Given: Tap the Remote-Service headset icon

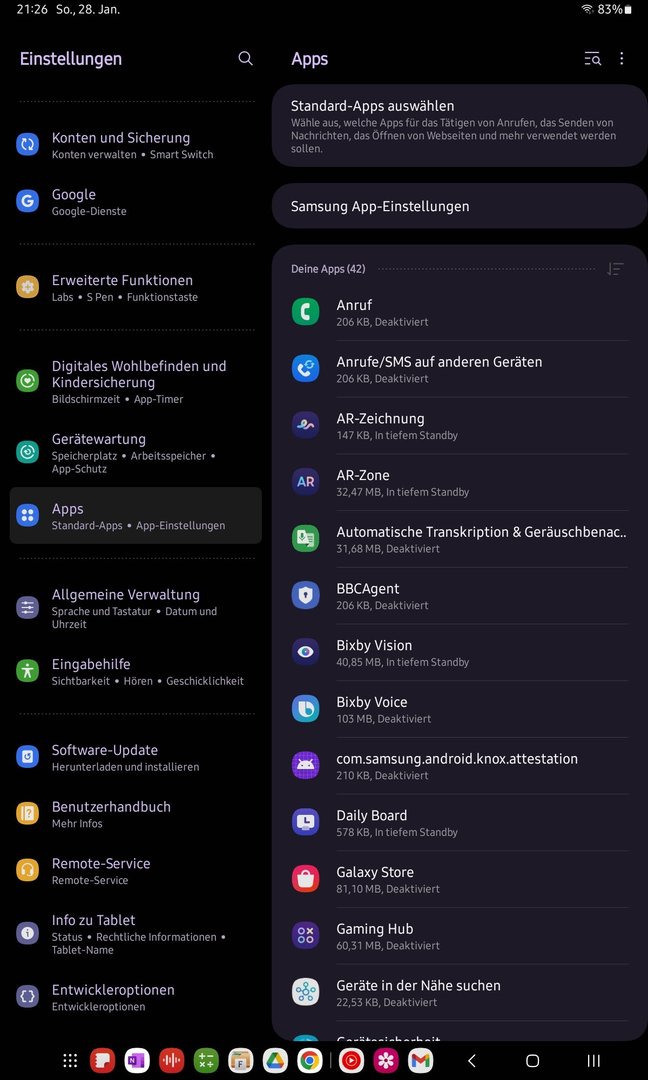Looking at the screenshot, I should pos(28,870).
